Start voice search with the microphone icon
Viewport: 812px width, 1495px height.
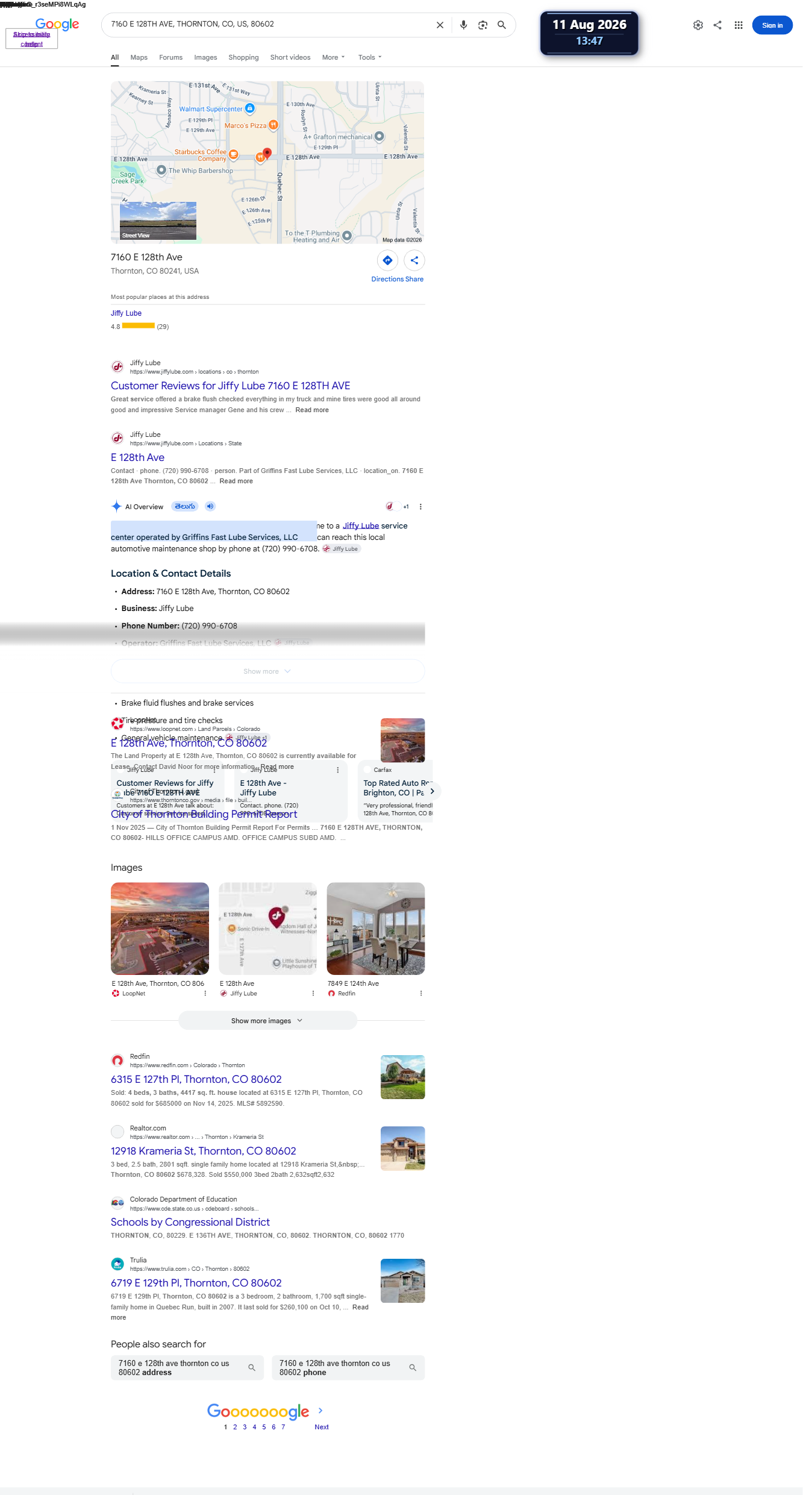(463, 25)
